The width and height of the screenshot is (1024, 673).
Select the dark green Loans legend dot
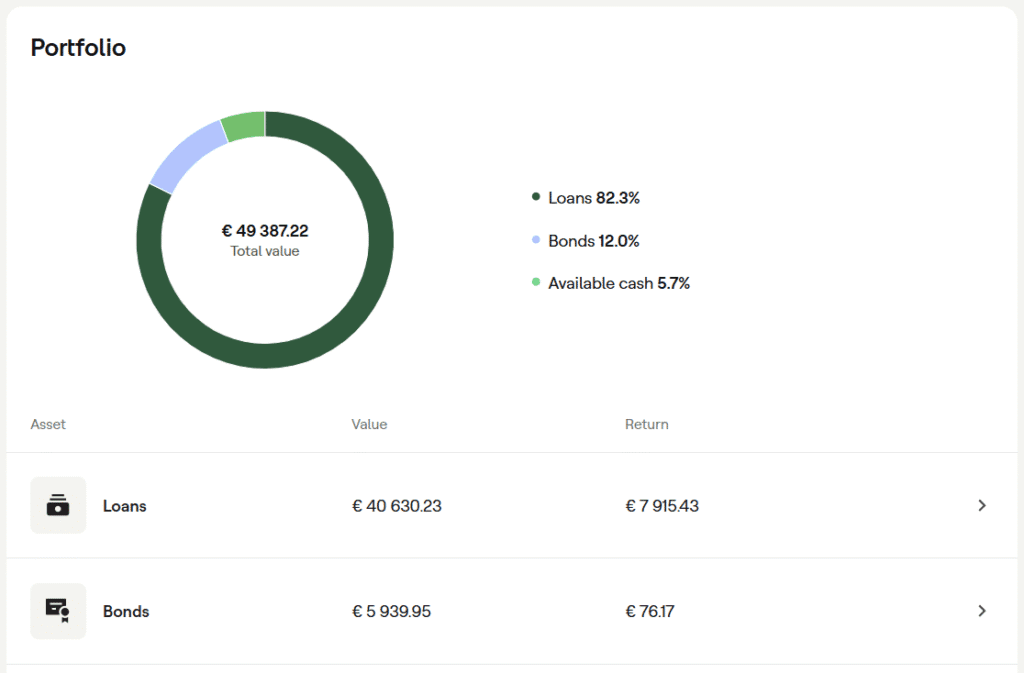536,196
